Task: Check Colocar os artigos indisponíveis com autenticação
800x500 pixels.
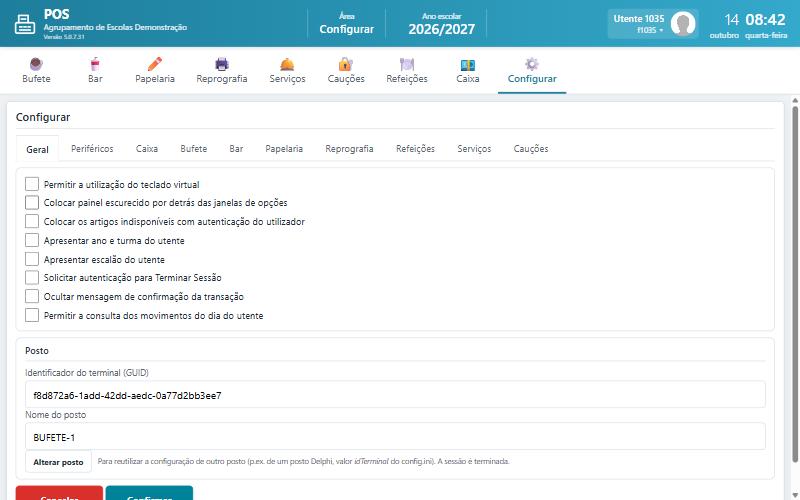Action: tap(32, 221)
